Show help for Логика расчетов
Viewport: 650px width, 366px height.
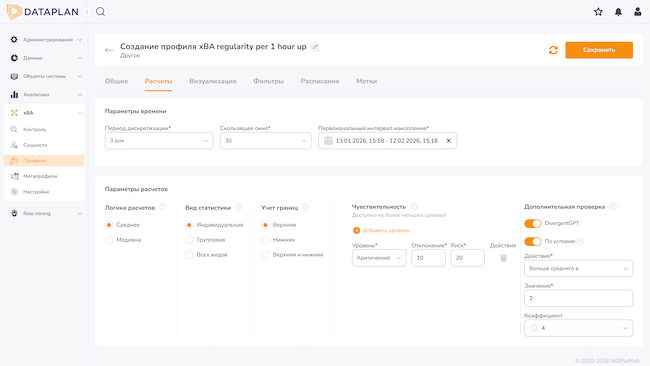[162, 207]
